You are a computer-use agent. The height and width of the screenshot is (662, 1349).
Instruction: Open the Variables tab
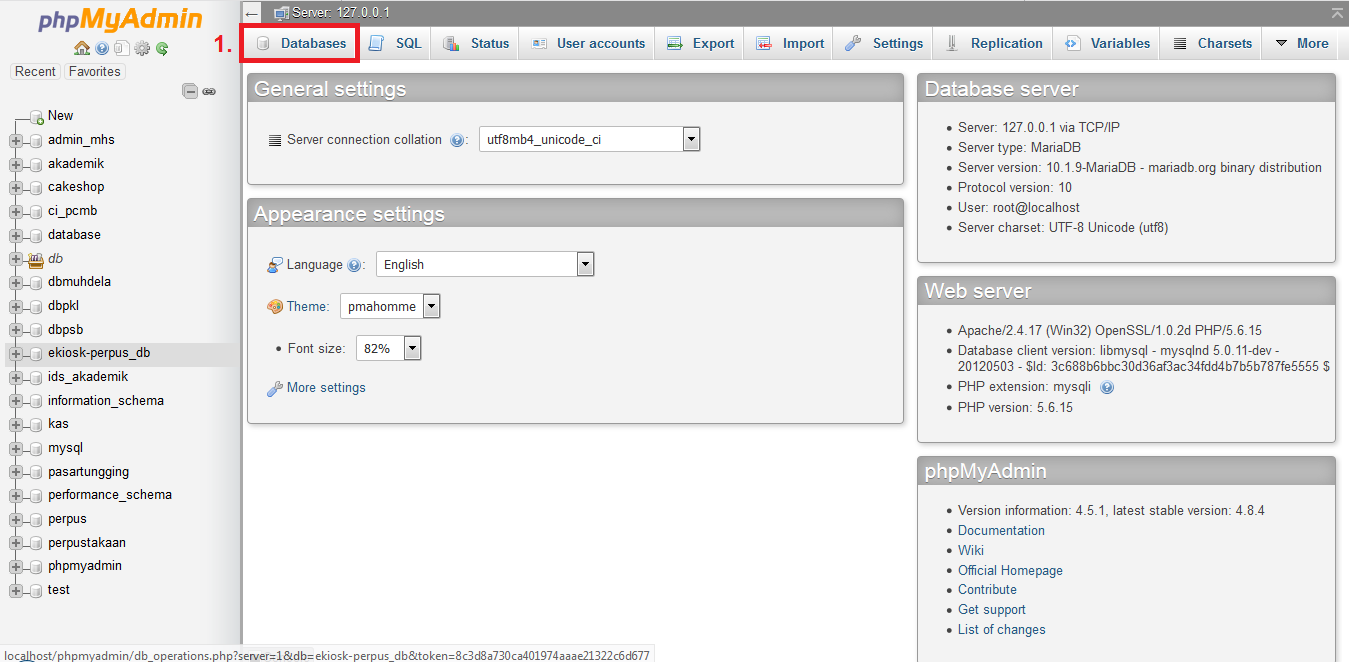(x=1107, y=43)
